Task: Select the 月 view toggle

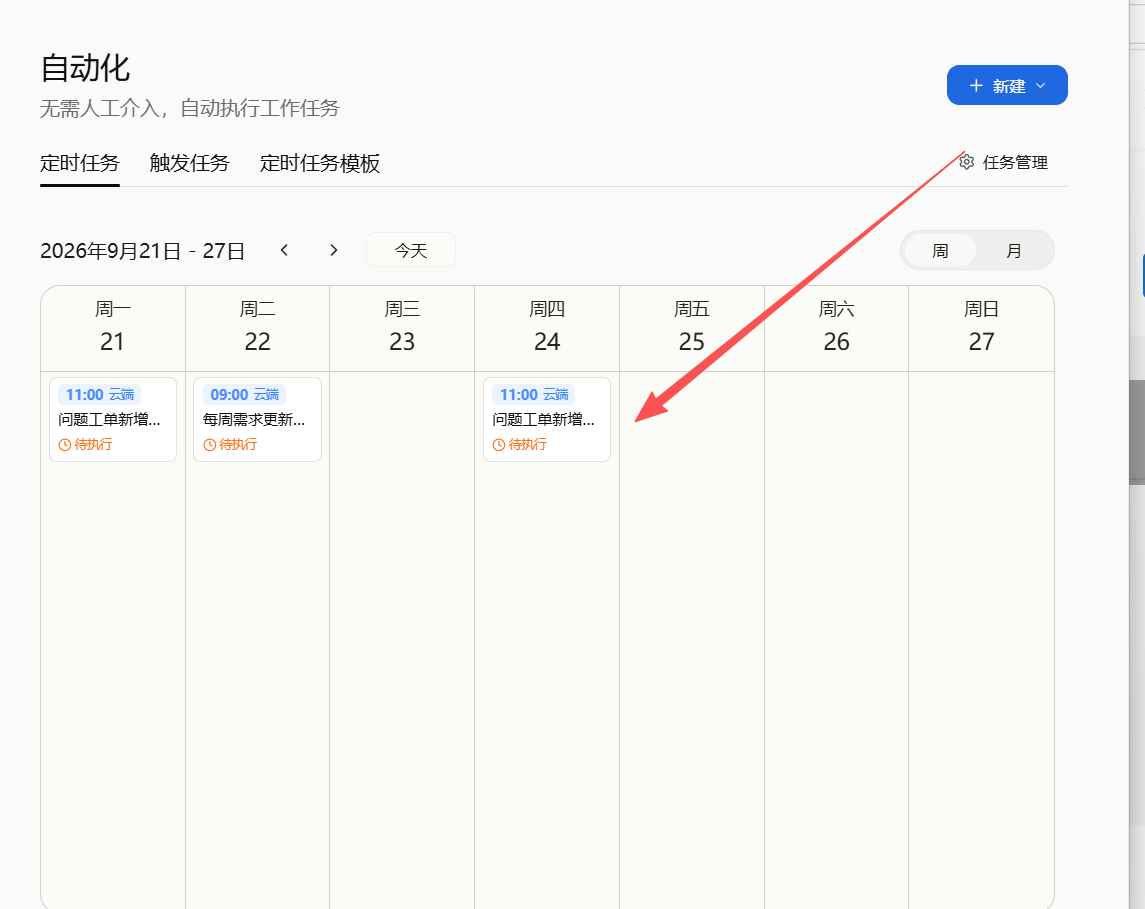Action: coord(1014,251)
